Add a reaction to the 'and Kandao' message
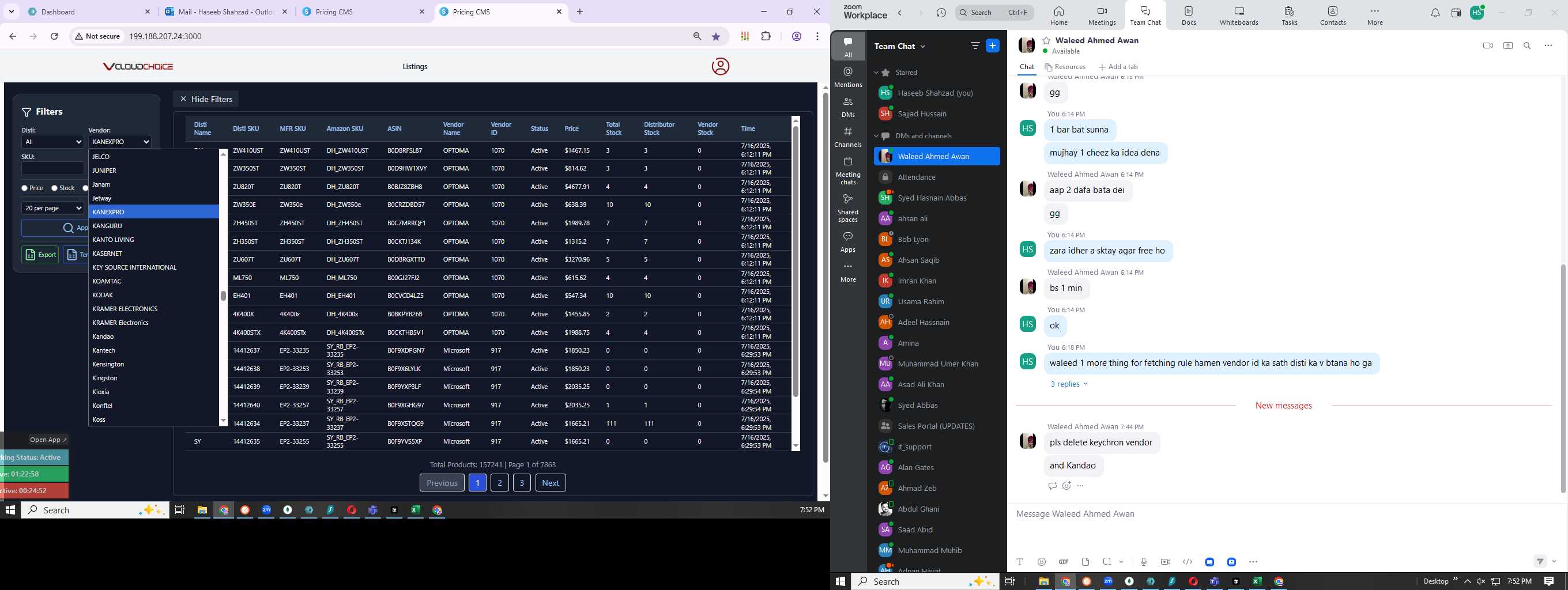Viewport: 1568px width, 590px height. tap(1066, 486)
